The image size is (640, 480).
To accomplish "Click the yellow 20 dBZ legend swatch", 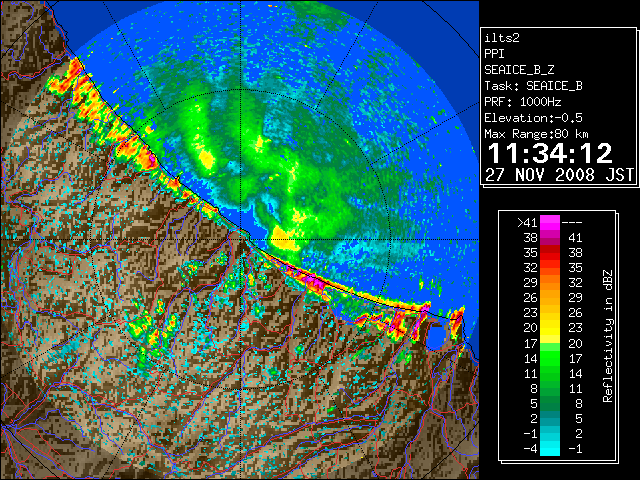I will coord(550,328).
